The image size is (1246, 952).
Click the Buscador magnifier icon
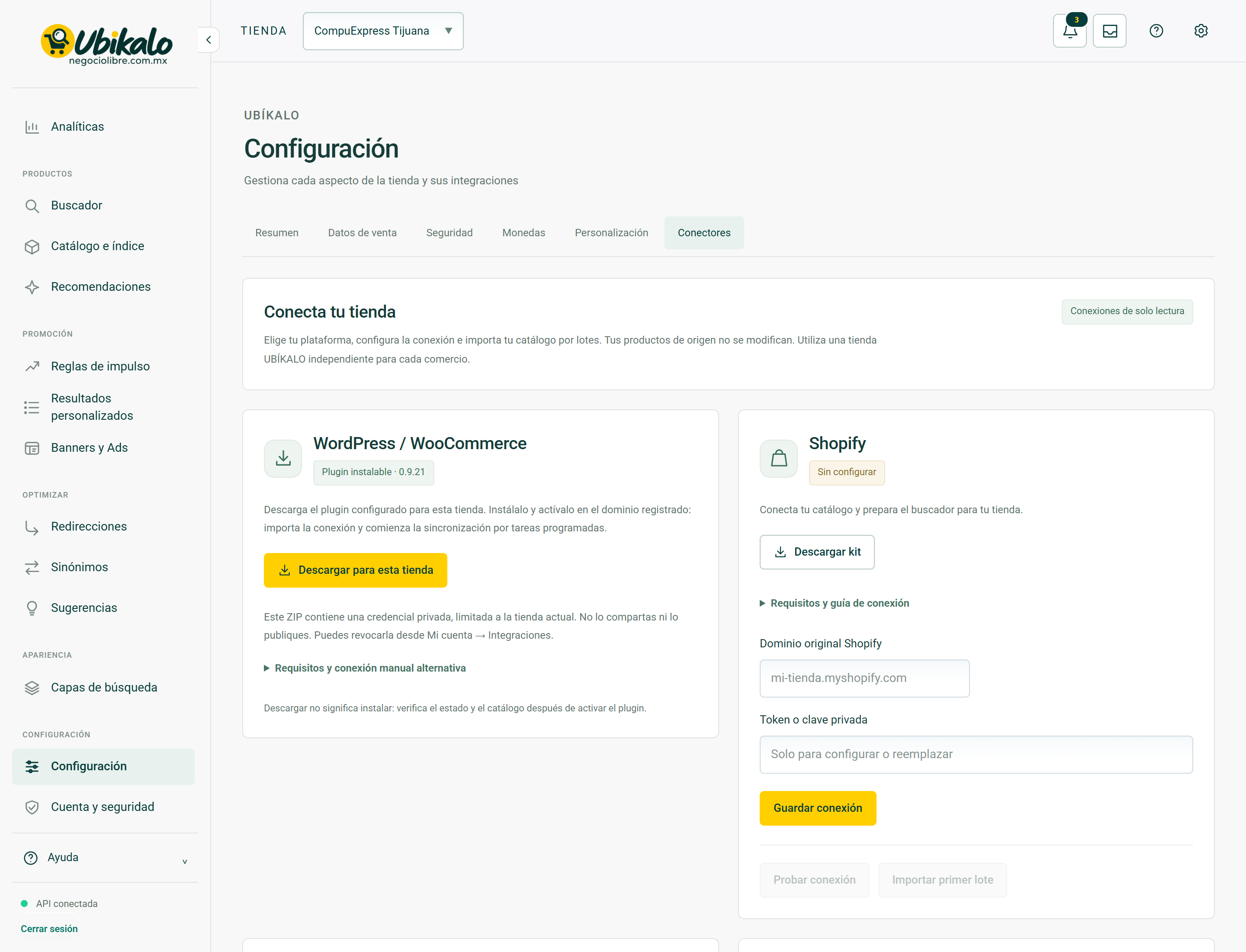pos(32,206)
